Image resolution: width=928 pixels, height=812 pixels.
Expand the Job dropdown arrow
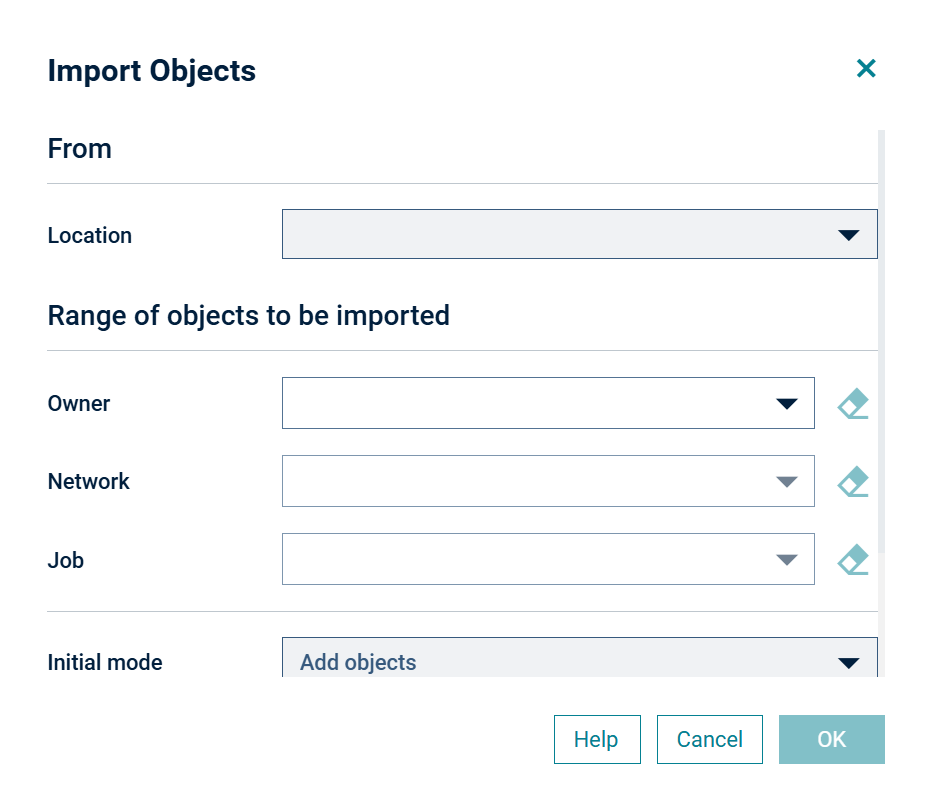pyautogui.click(x=787, y=560)
